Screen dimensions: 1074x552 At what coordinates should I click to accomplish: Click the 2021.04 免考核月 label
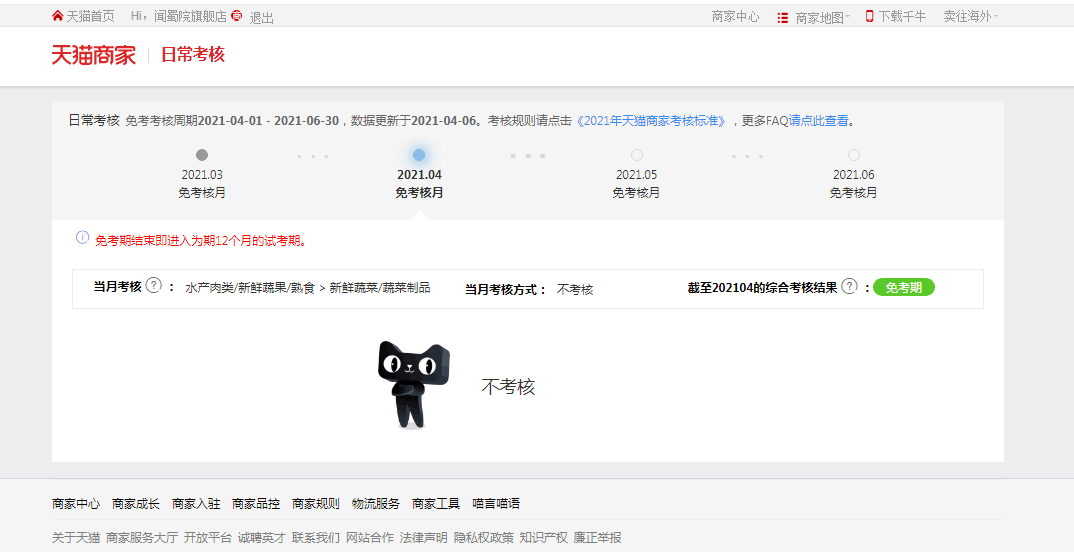click(419, 193)
